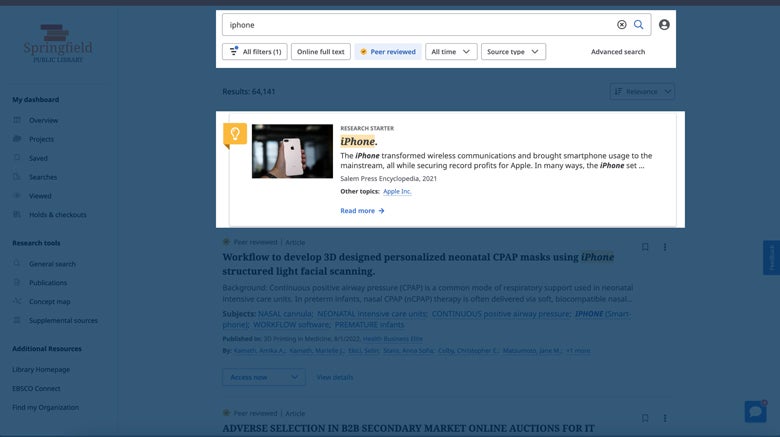The image size is (780, 437).
Task: Open the Source type dropdown
Action: click(x=513, y=52)
